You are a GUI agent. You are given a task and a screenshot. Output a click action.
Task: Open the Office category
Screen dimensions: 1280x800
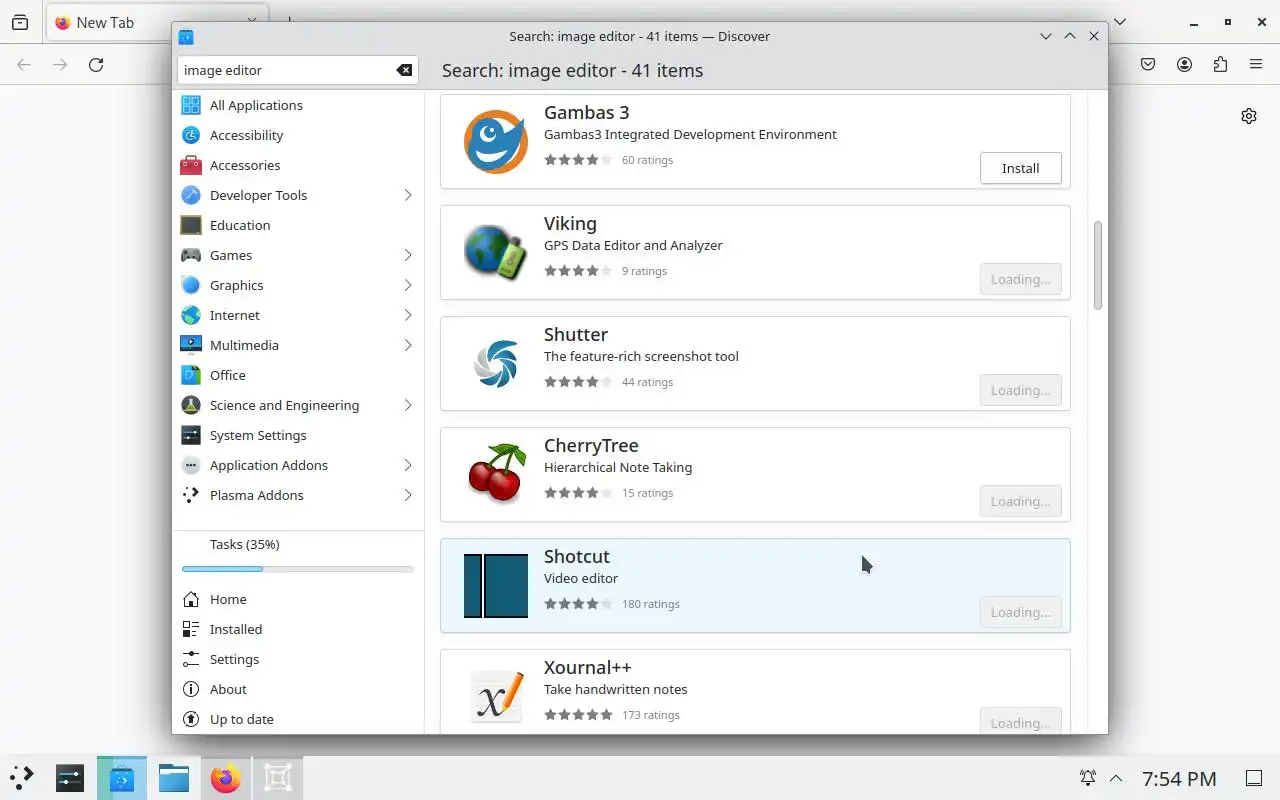(x=298, y=375)
